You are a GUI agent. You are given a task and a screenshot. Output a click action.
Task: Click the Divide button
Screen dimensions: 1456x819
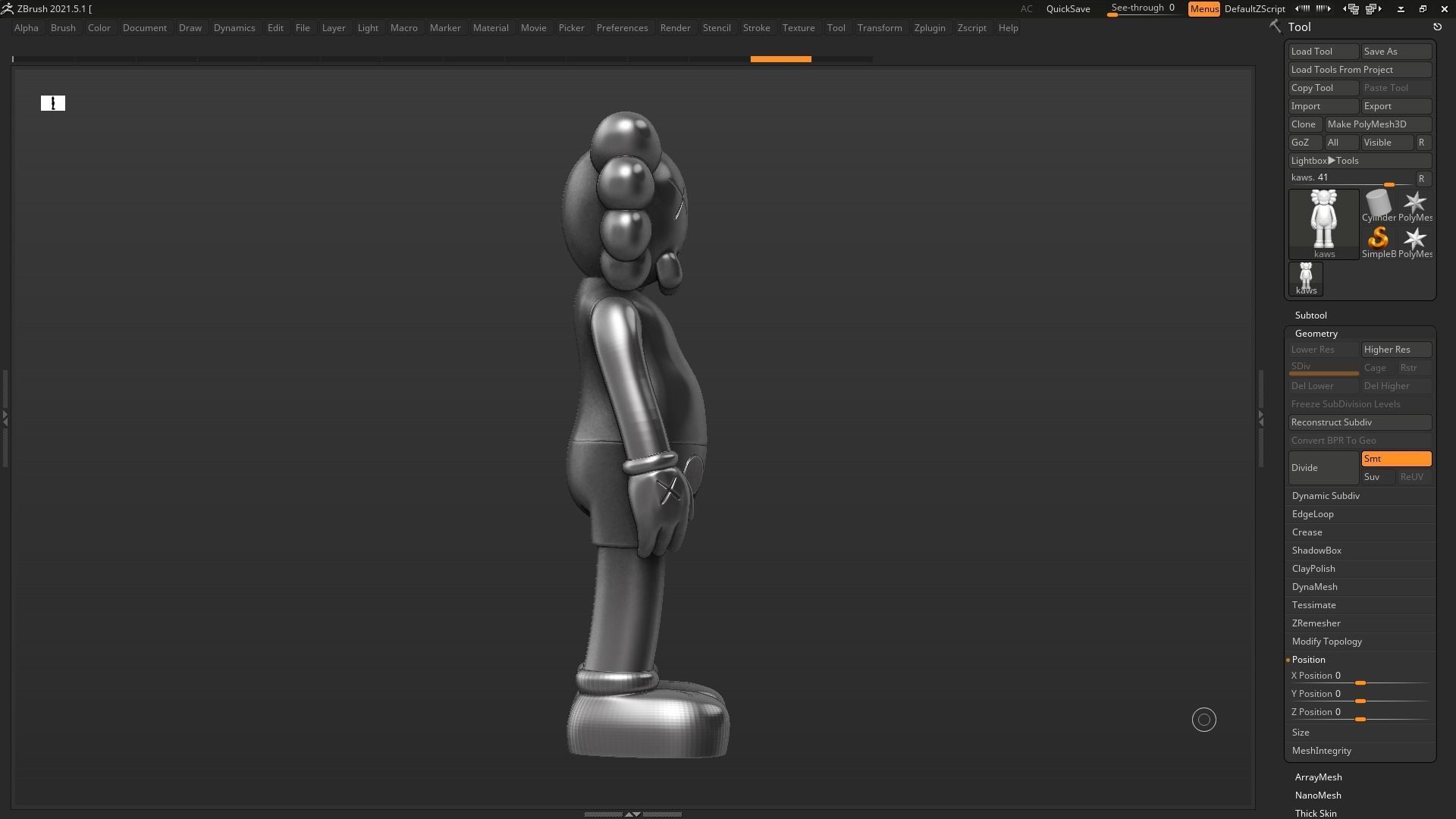[x=1323, y=468]
